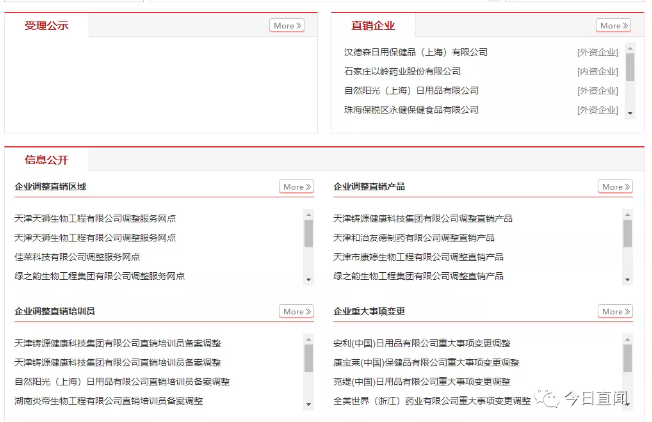
Task: Open More for 企业调整直销区域
Action: pyautogui.click(x=296, y=187)
